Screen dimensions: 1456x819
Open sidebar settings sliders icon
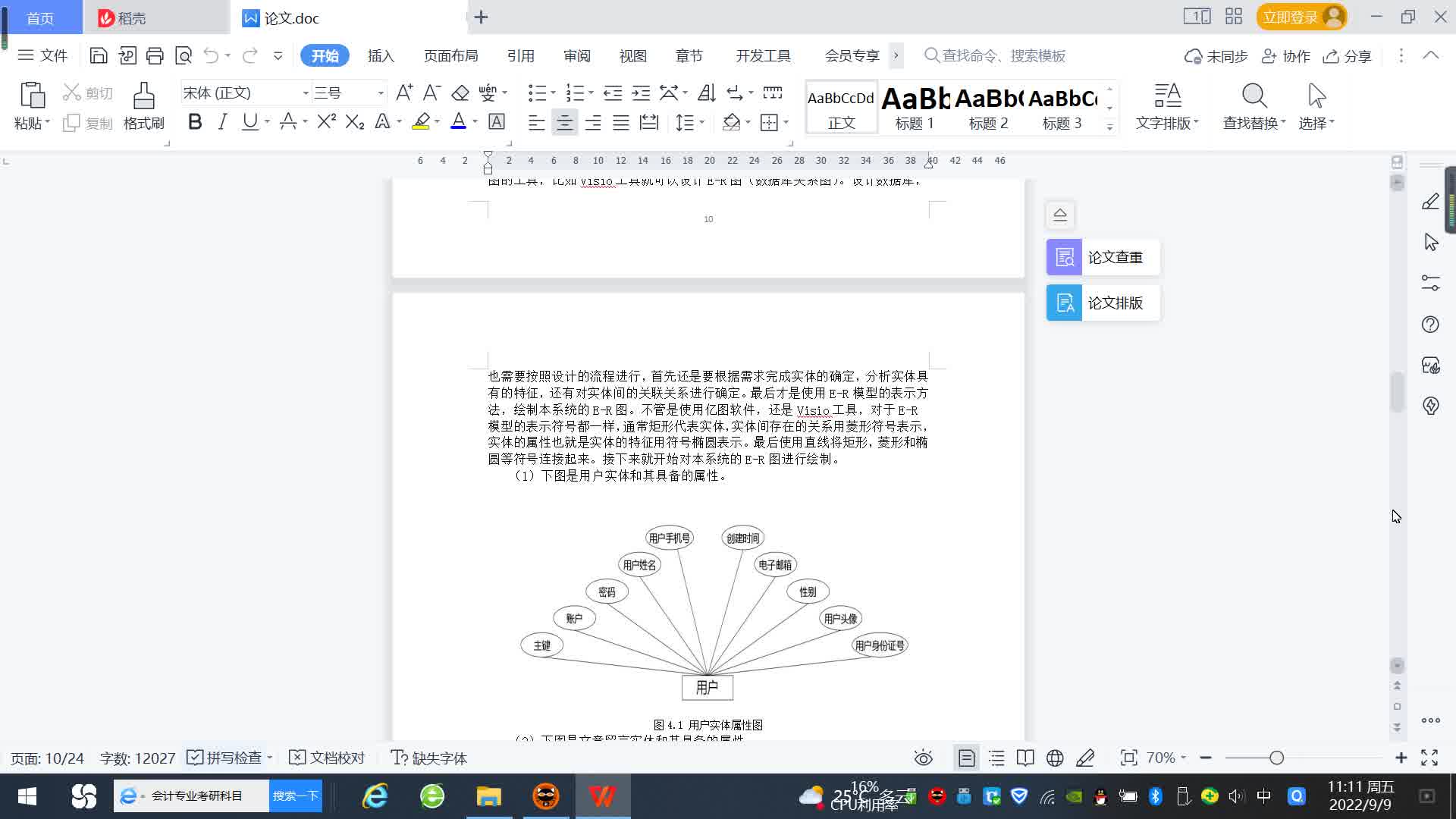(x=1430, y=283)
